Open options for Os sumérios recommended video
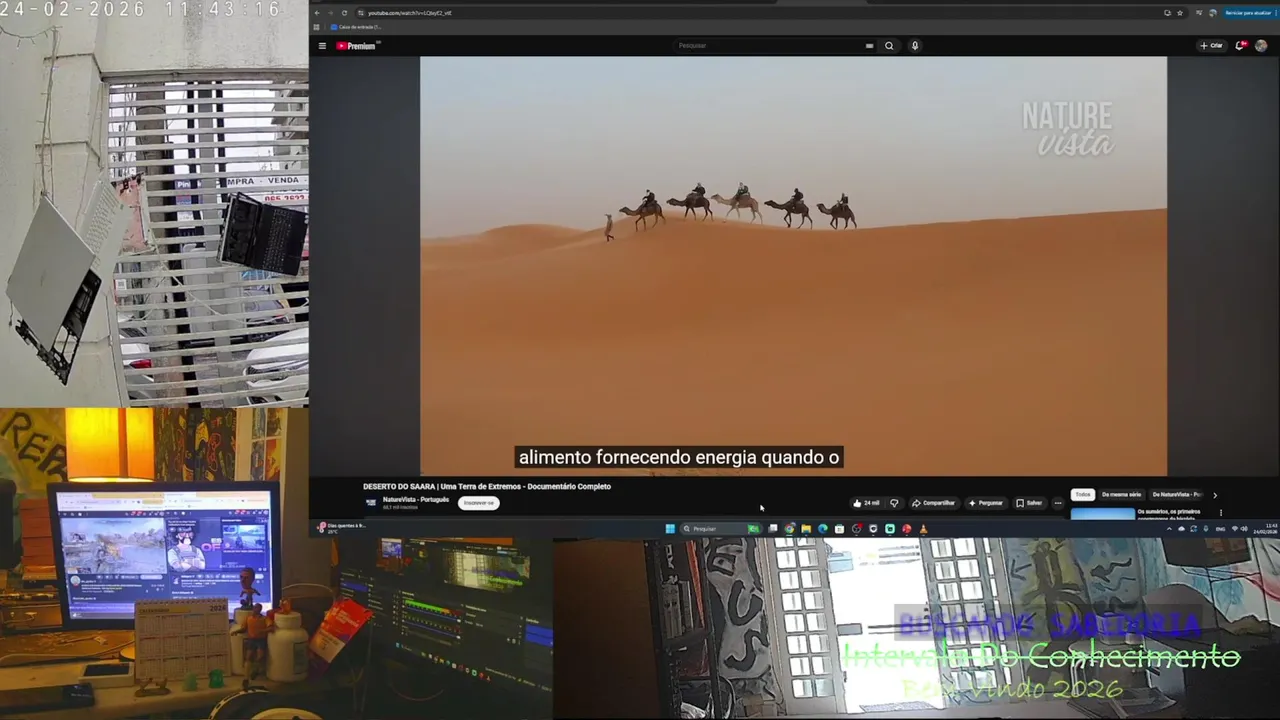 tap(1221, 513)
